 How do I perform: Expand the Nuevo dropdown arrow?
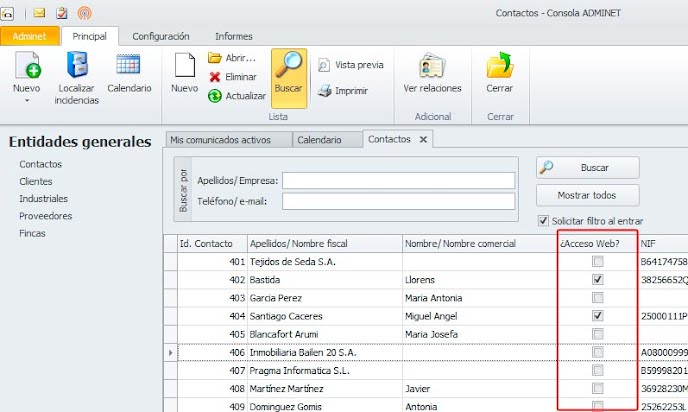click(x=27, y=100)
